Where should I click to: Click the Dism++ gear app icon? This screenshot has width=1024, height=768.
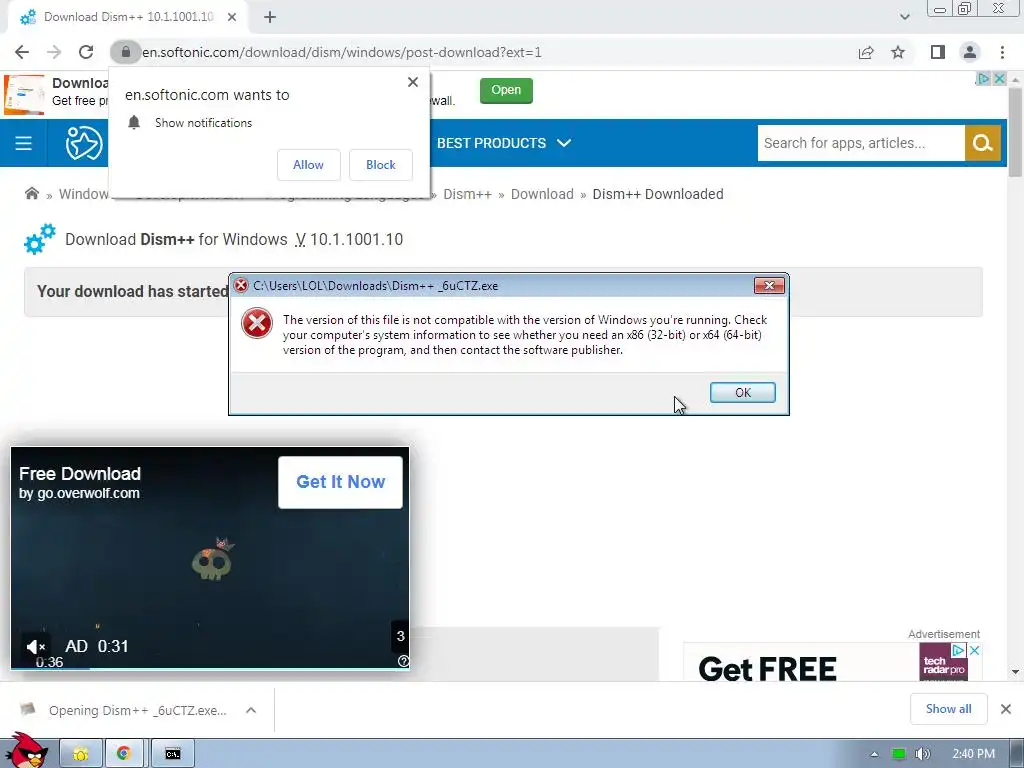pos(40,239)
